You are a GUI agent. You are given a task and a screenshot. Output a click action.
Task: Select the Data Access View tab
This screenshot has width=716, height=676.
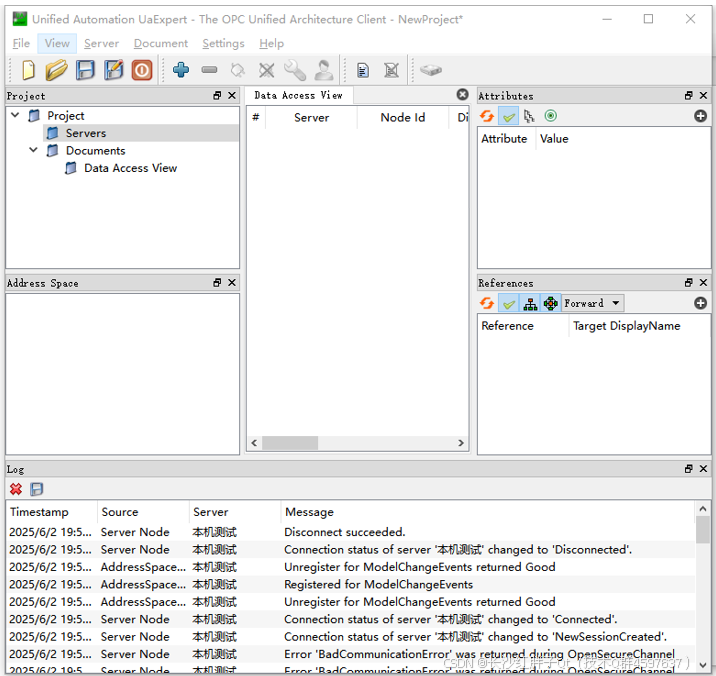[299, 95]
